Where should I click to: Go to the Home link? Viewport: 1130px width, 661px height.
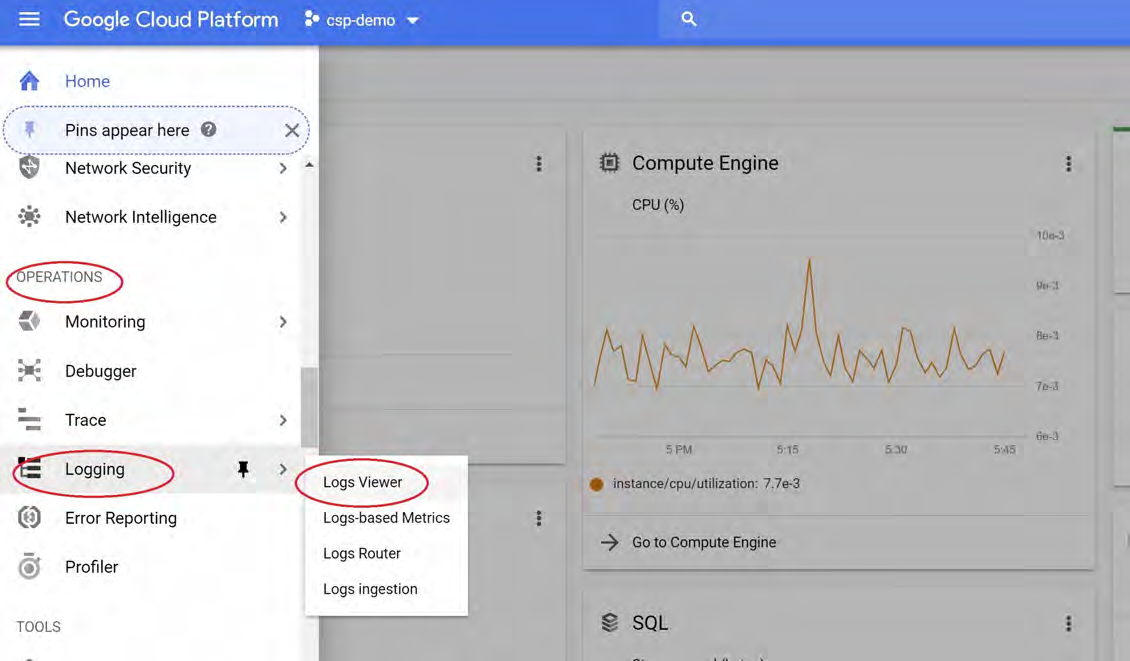click(87, 81)
